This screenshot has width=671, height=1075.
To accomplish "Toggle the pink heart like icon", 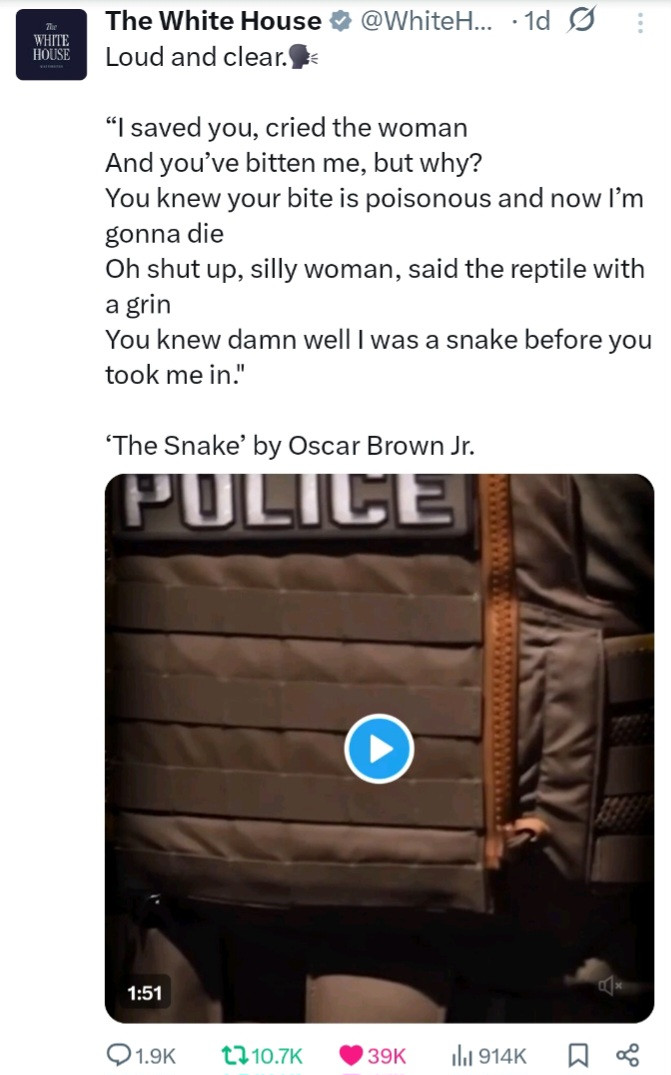I will point(351,1055).
